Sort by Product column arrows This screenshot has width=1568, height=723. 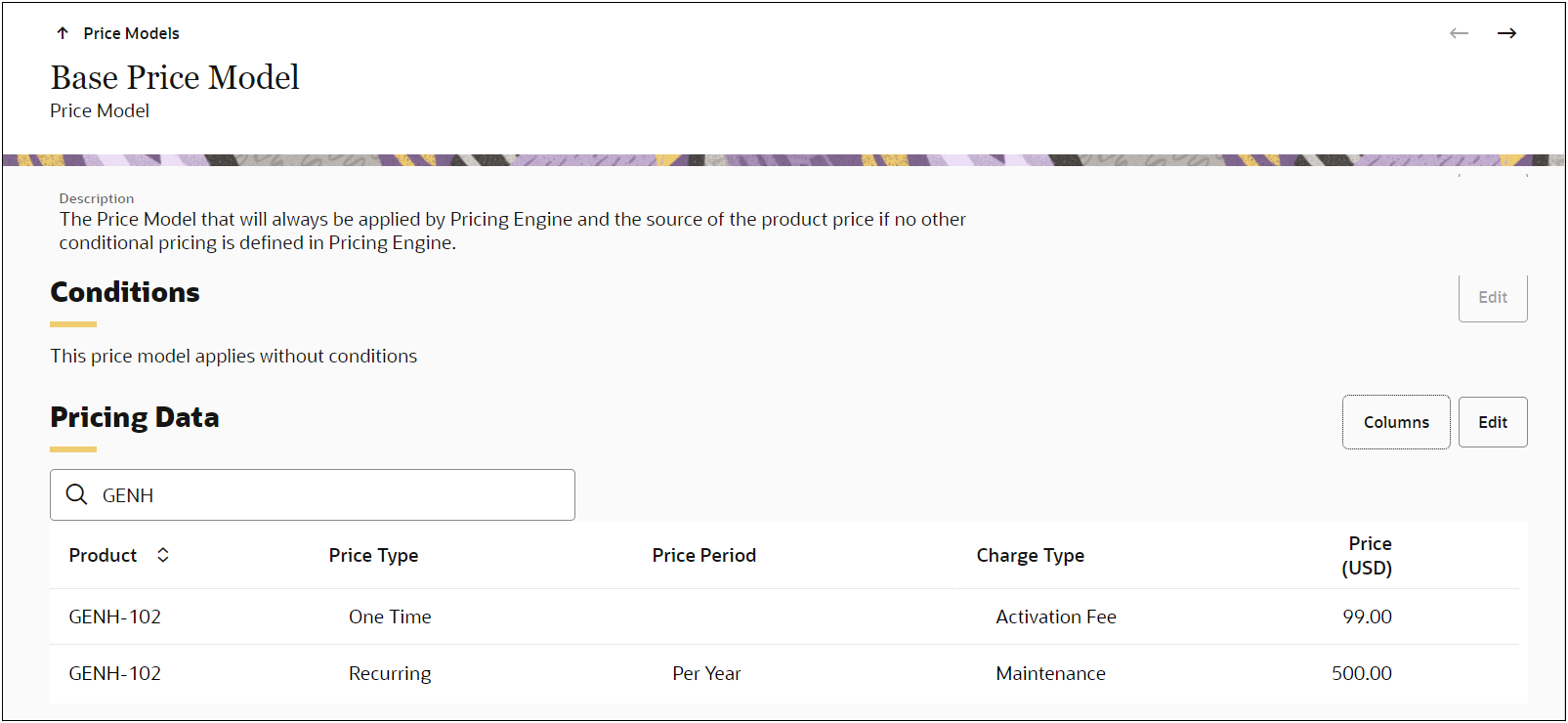point(163,555)
